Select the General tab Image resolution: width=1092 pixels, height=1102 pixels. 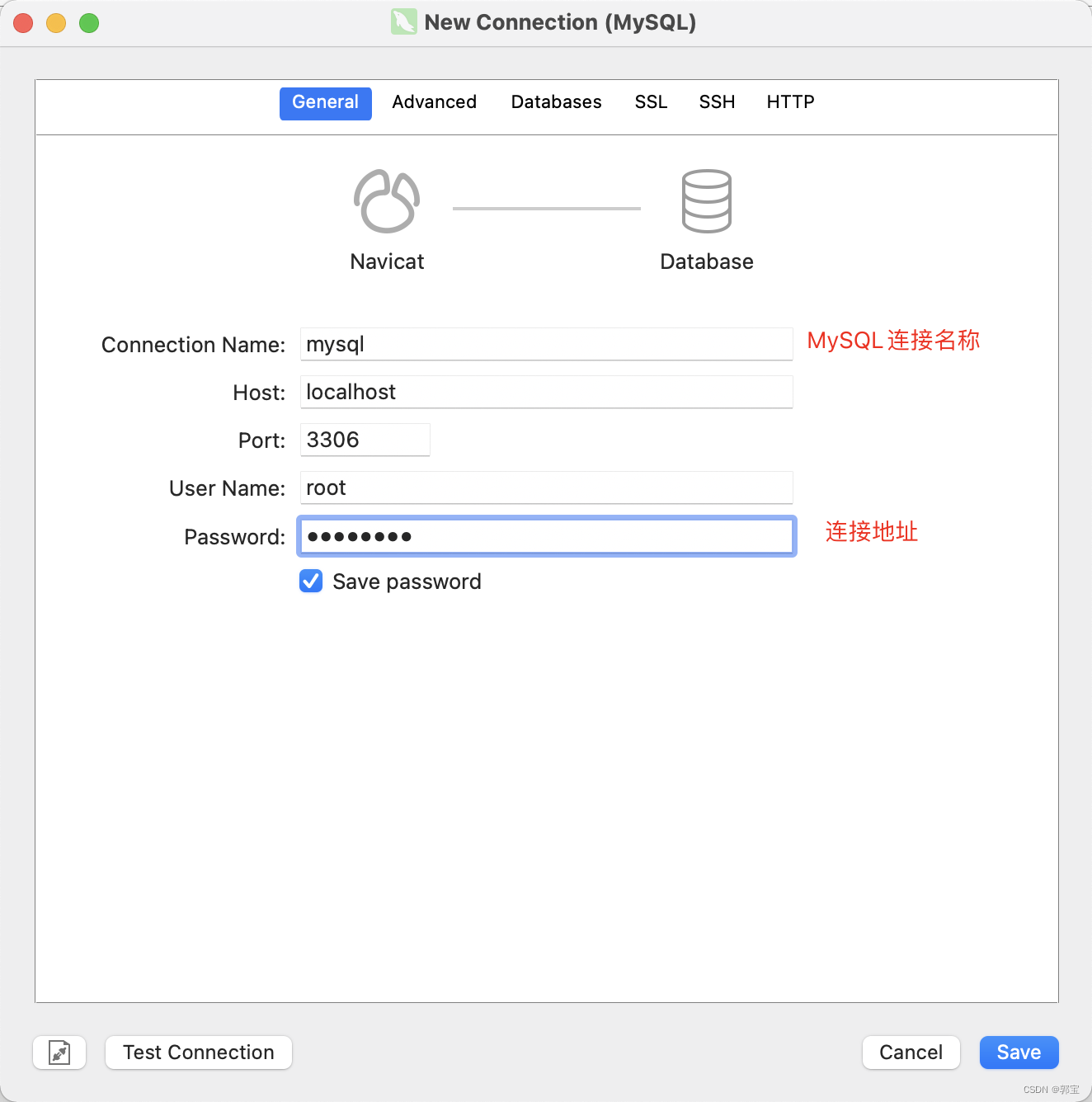point(325,102)
